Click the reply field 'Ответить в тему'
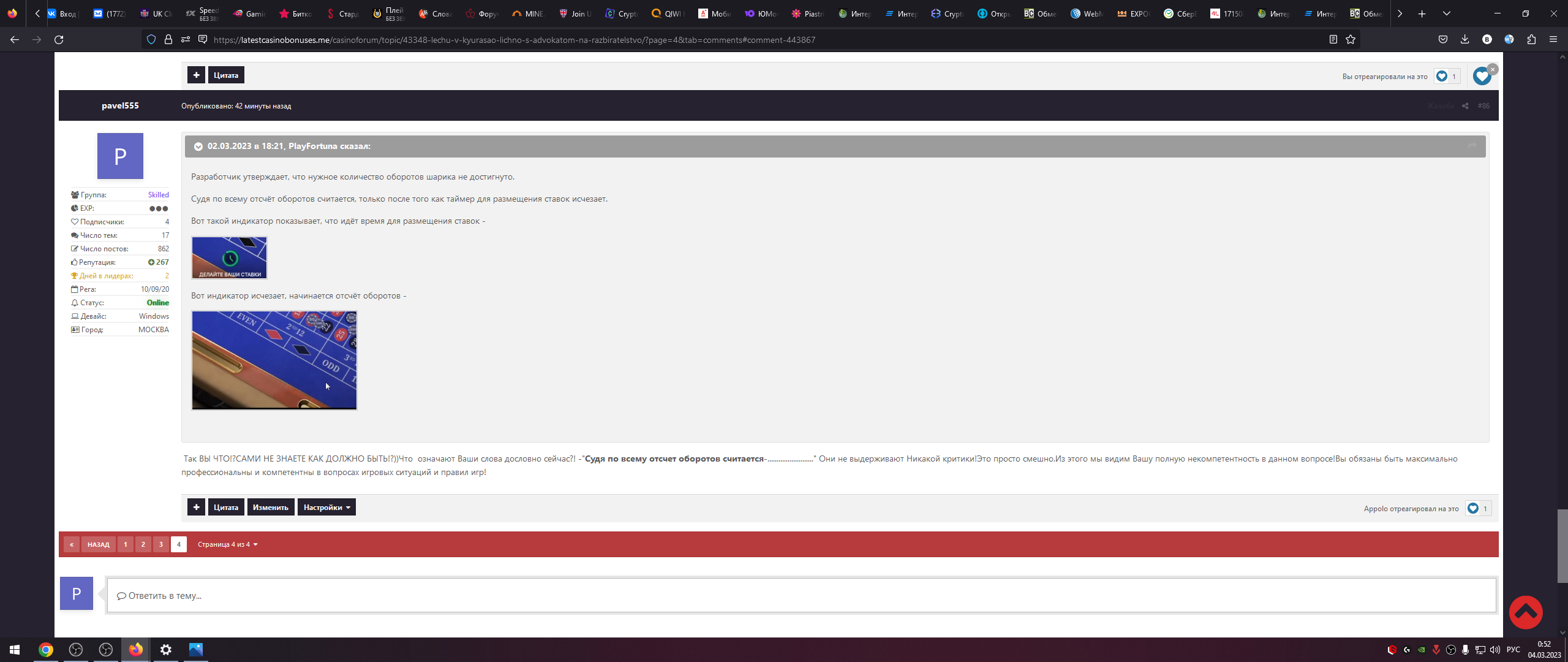 [x=801, y=595]
